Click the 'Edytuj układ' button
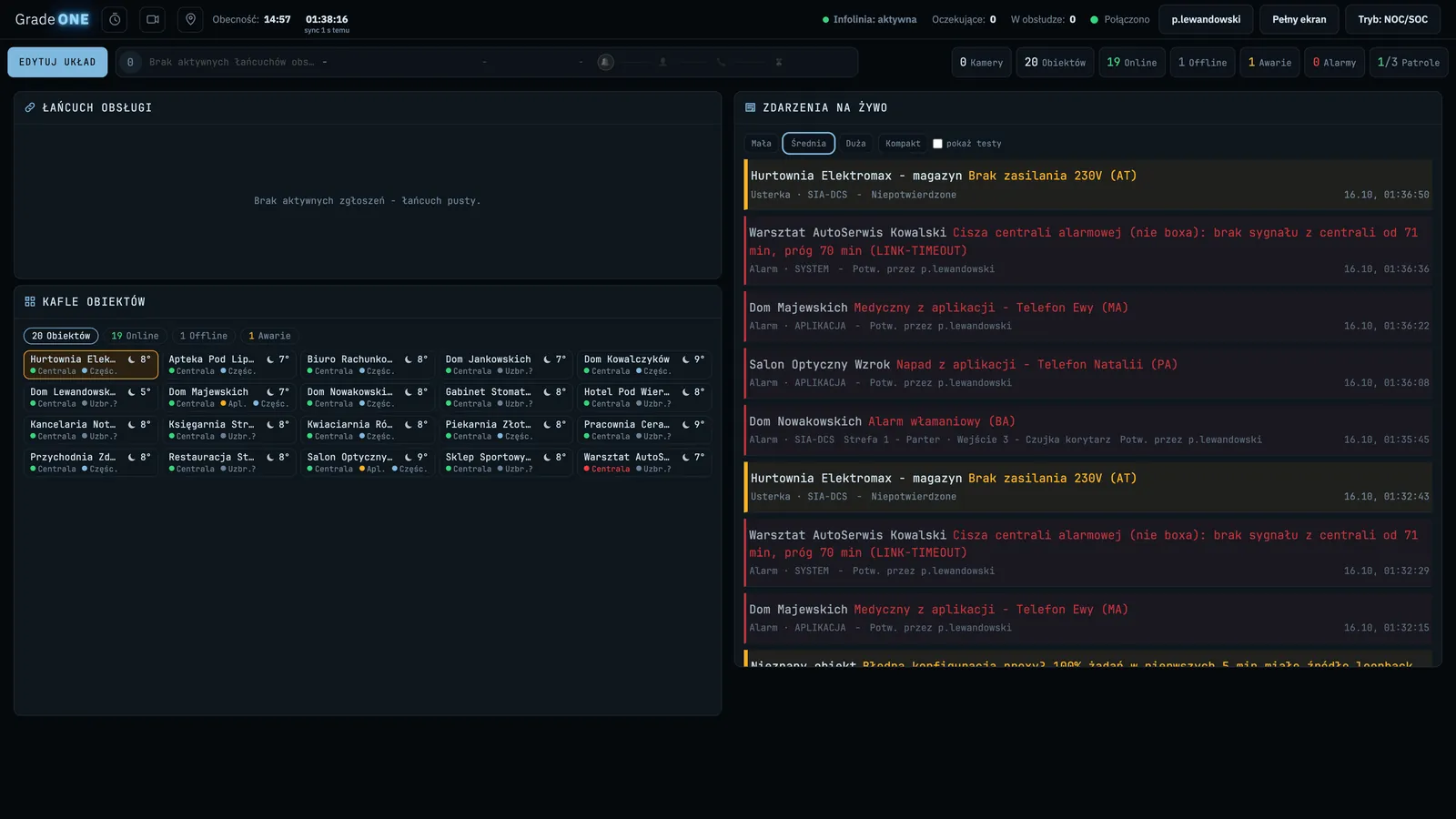The width and height of the screenshot is (1456, 819). pos(57,62)
